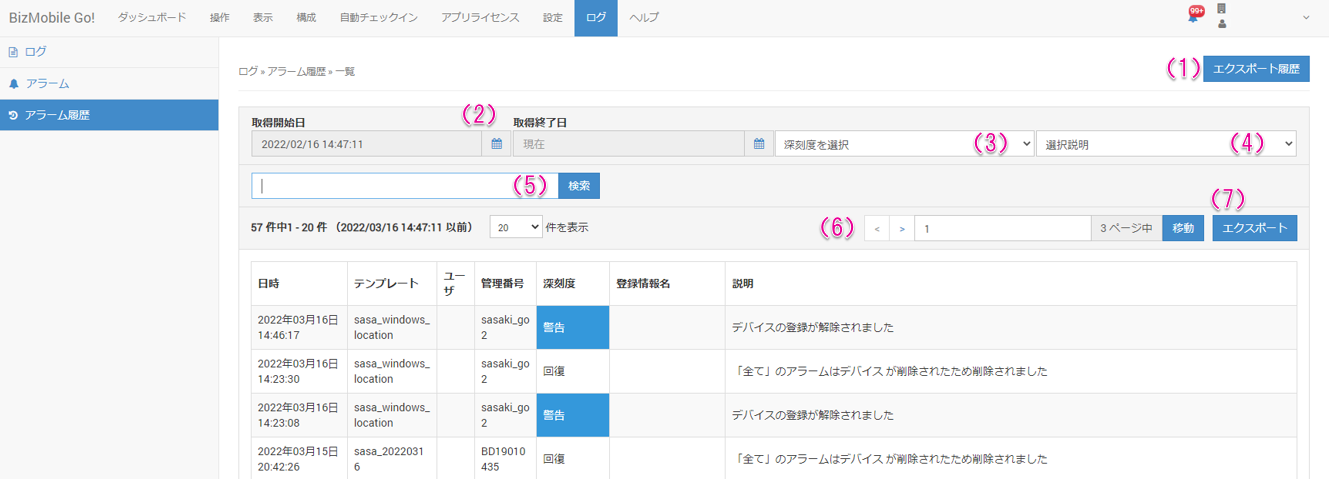Open the calendar icon for end date
The width and height of the screenshot is (1331, 479).
coord(760,144)
